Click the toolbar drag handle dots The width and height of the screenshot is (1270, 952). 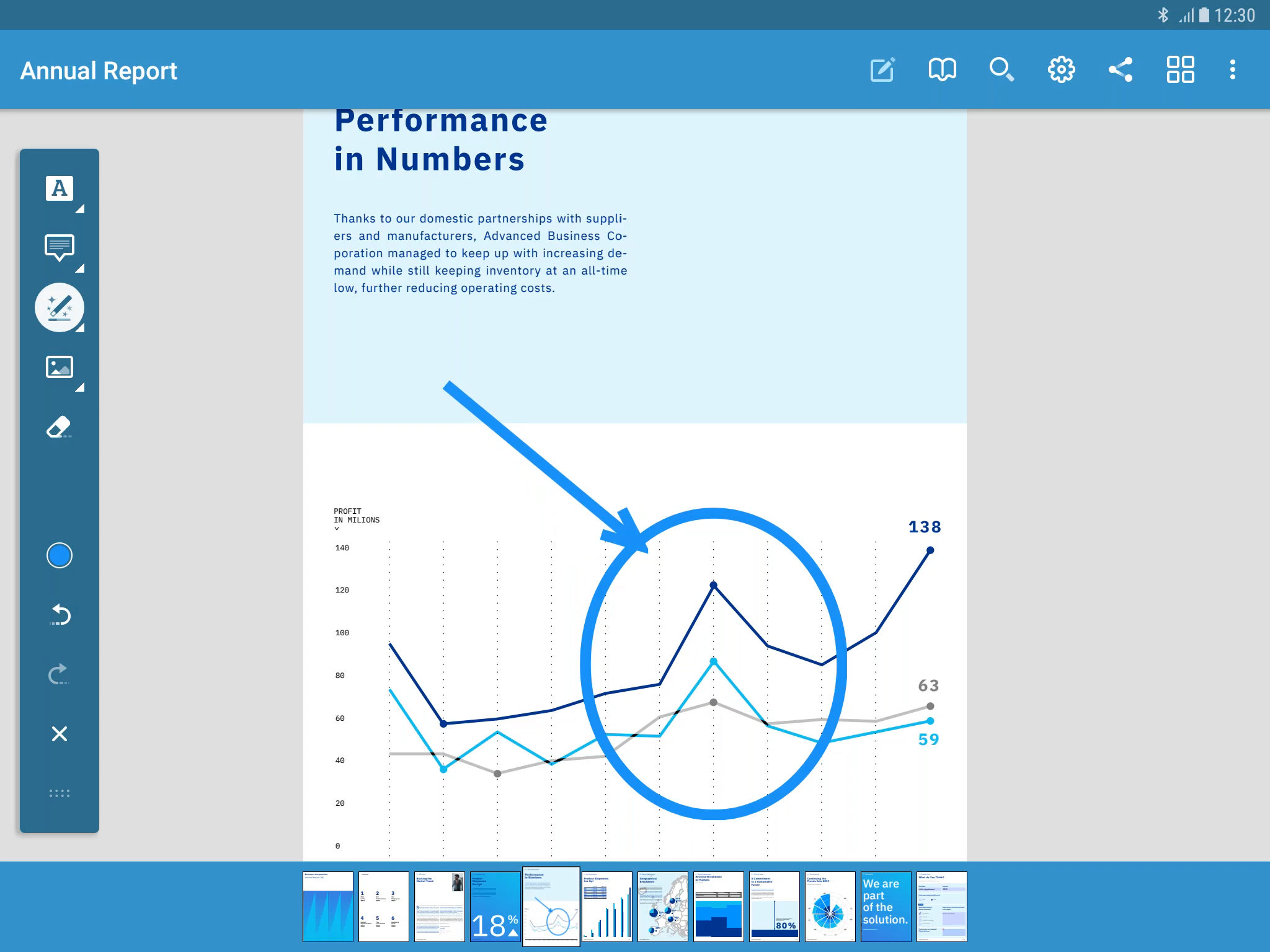click(x=59, y=793)
